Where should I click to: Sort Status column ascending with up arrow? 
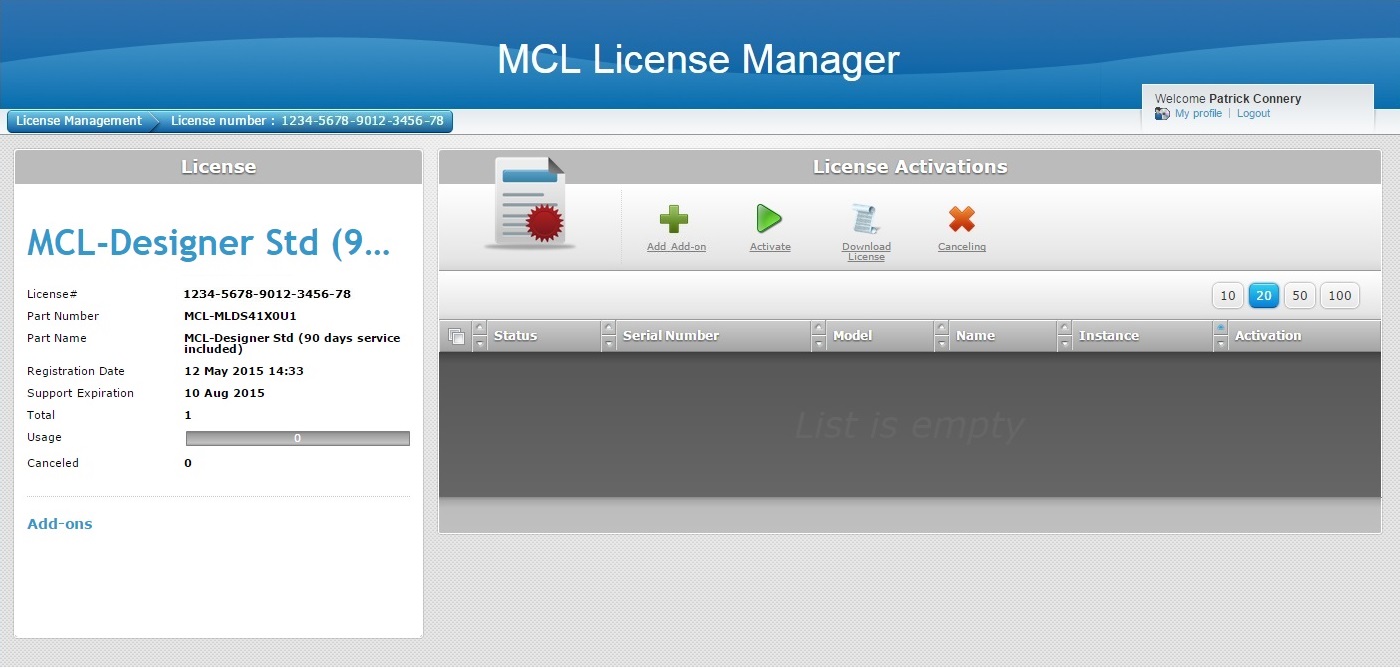tap(480, 328)
